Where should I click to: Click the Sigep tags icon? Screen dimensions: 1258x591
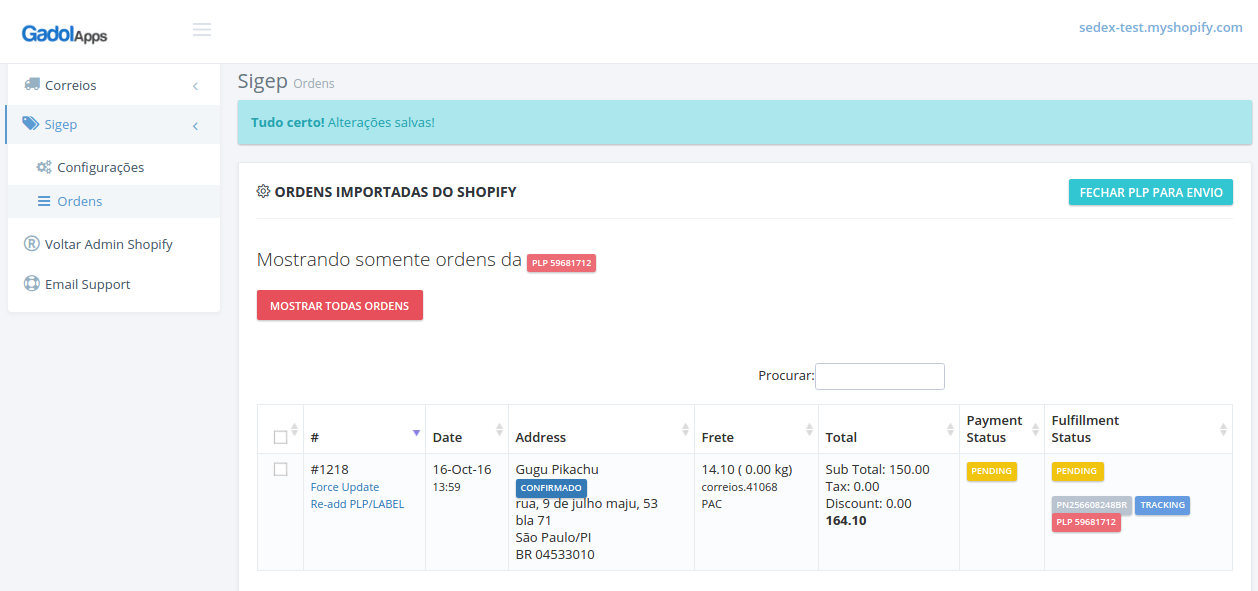(31, 124)
